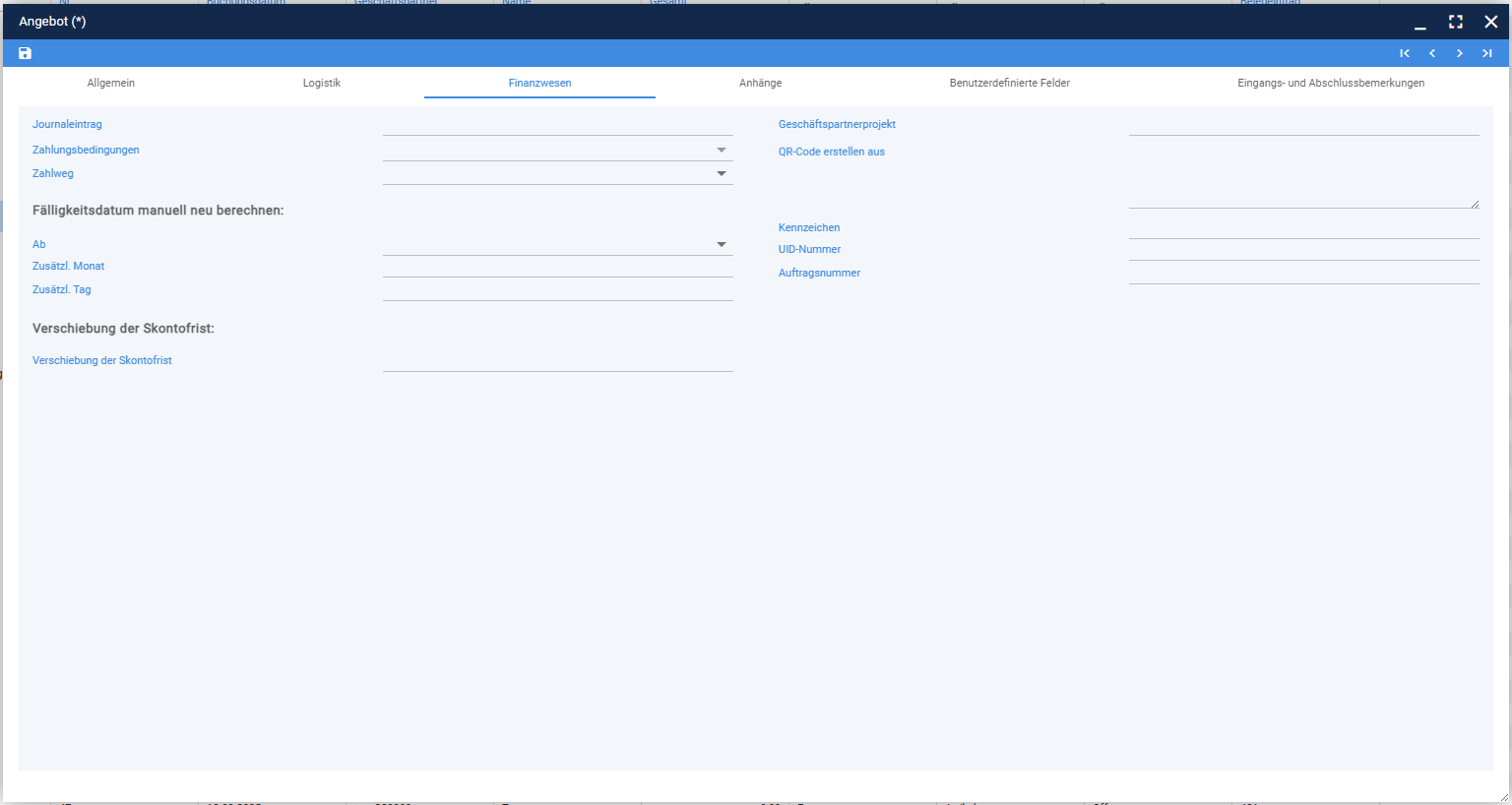
Task: Open the Zahlweg dropdown list
Action: 722,174
